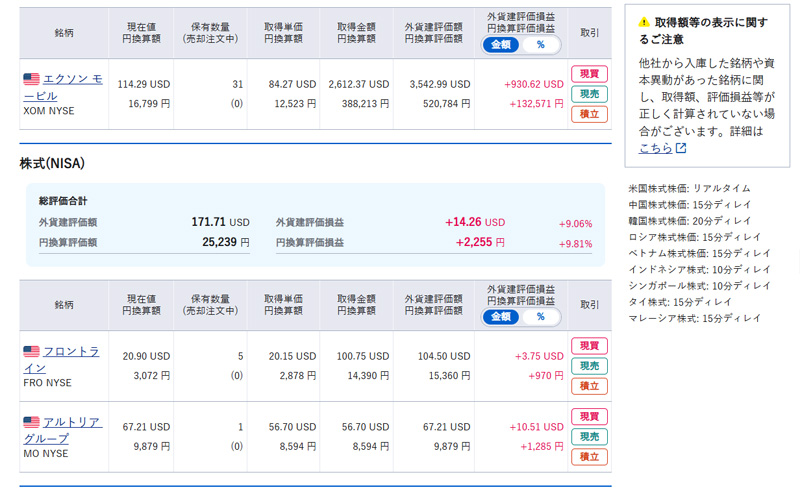Click the 米国株式株価: リアルタイム note
800x492 pixels.
point(689,188)
